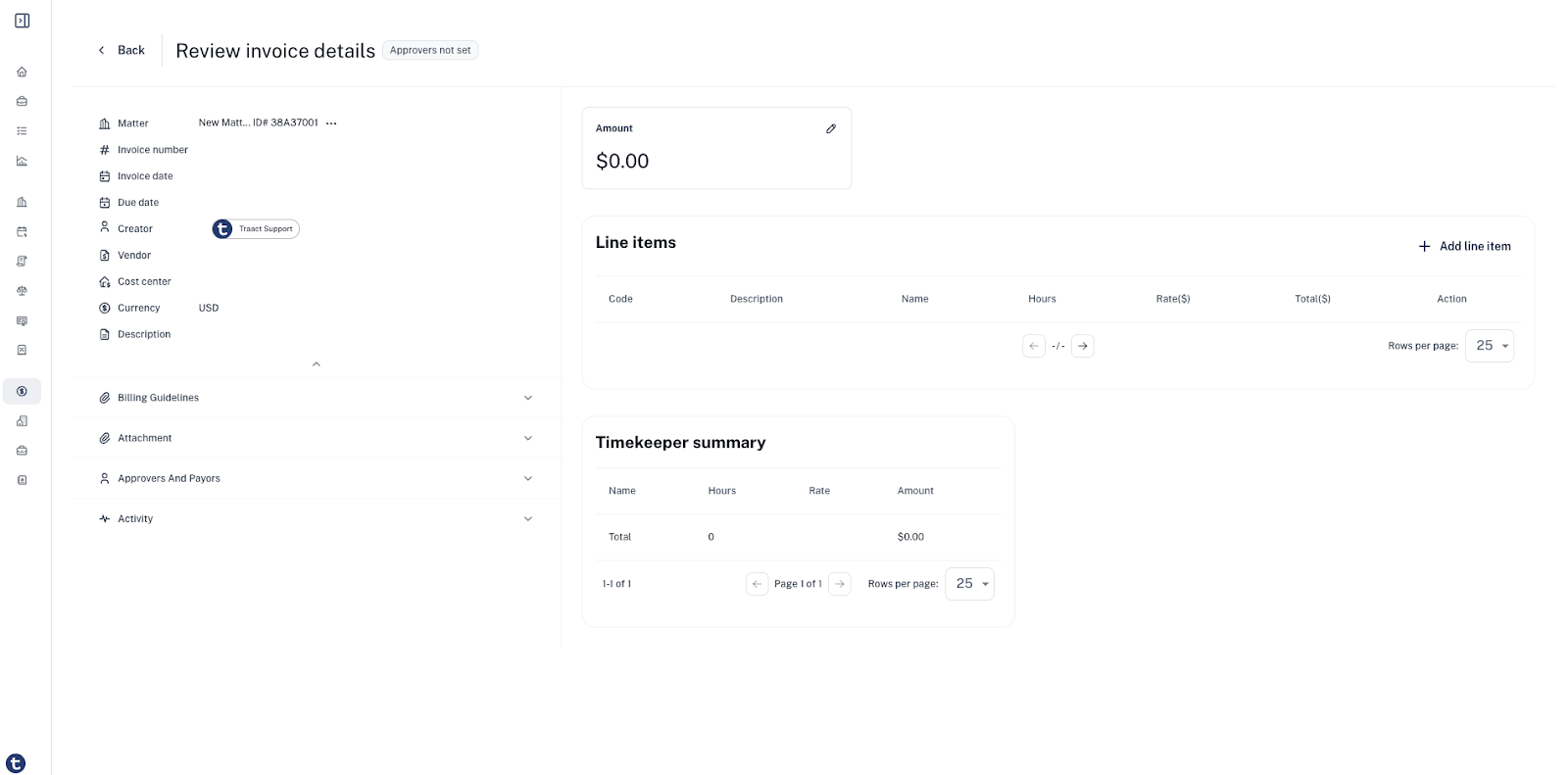
Task: Open the briefcase icon directly below Home
Action: click(x=22, y=101)
